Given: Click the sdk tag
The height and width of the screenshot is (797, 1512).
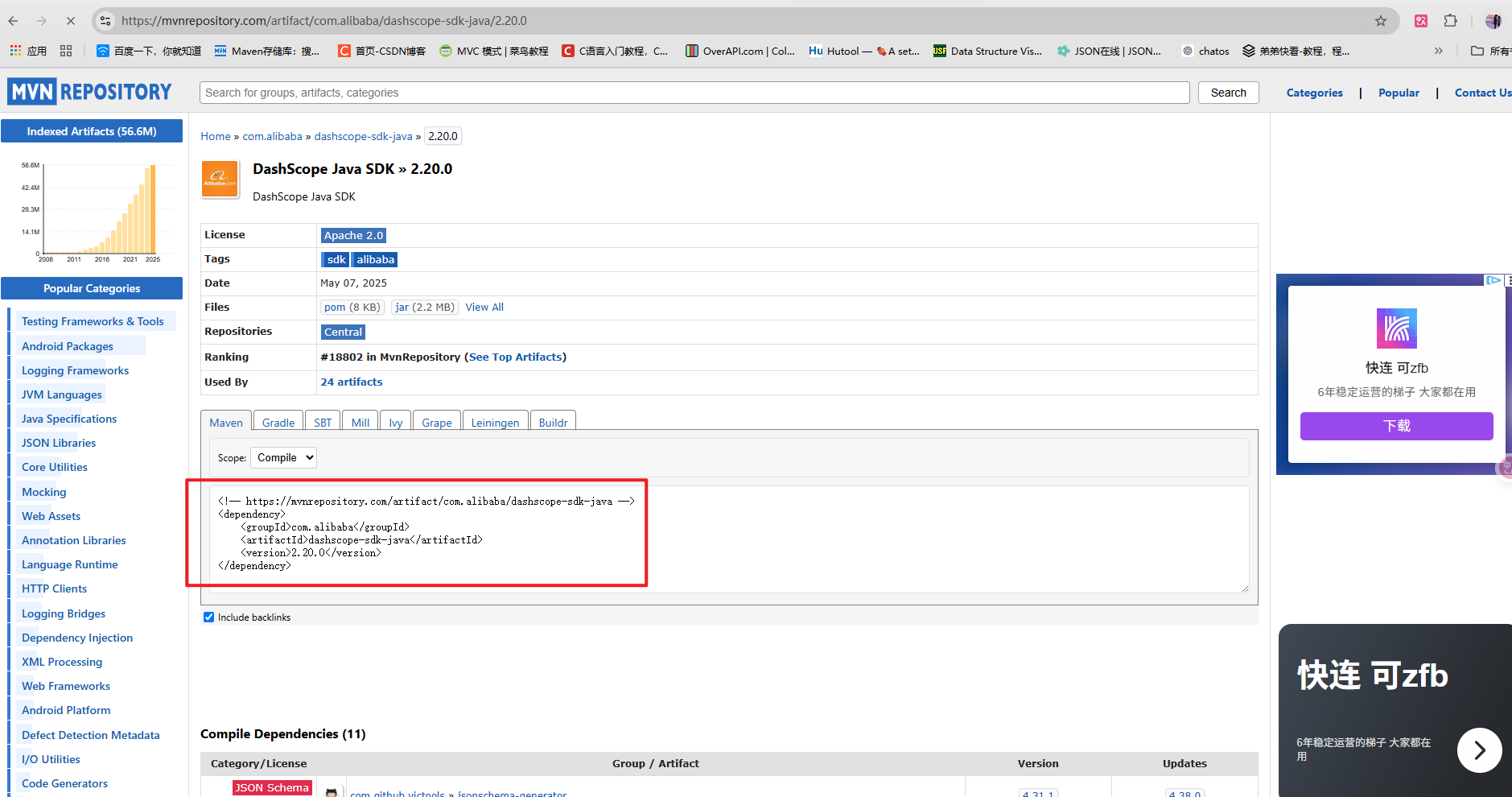Looking at the screenshot, I should 336,259.
